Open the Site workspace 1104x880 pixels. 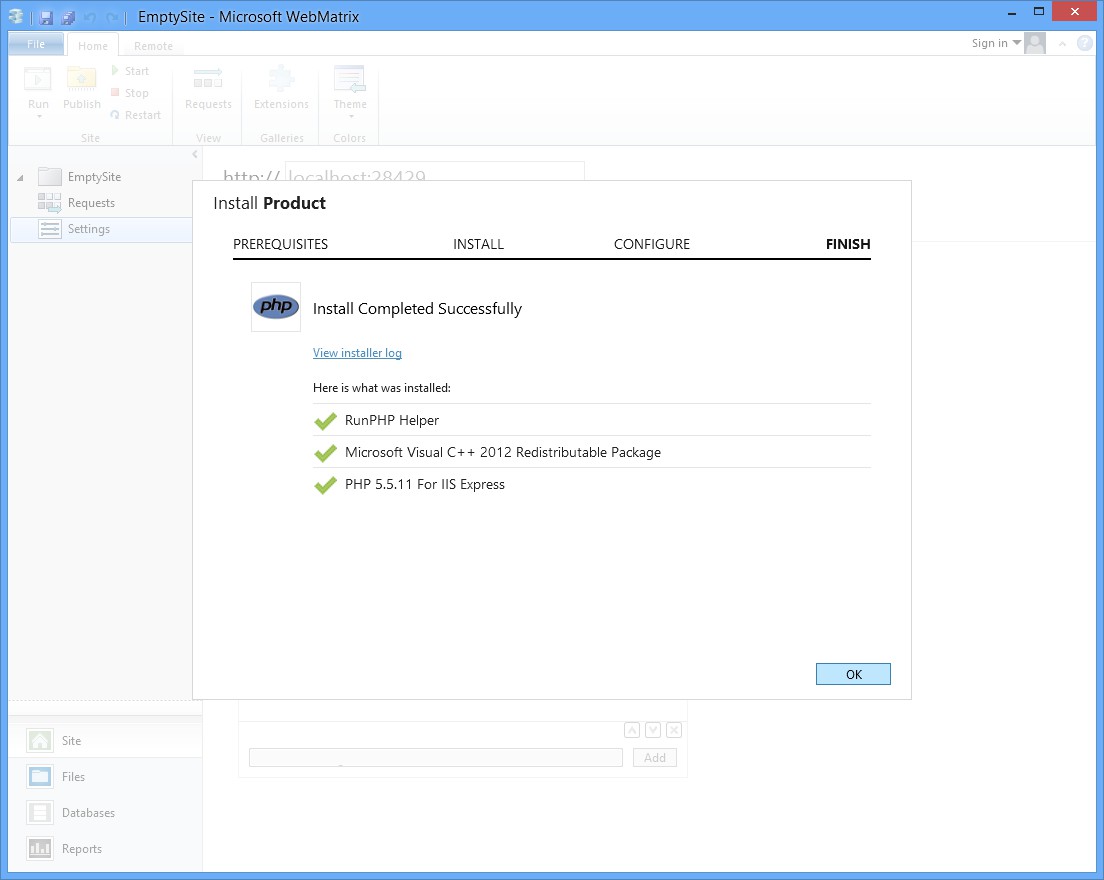coord(105,741)
